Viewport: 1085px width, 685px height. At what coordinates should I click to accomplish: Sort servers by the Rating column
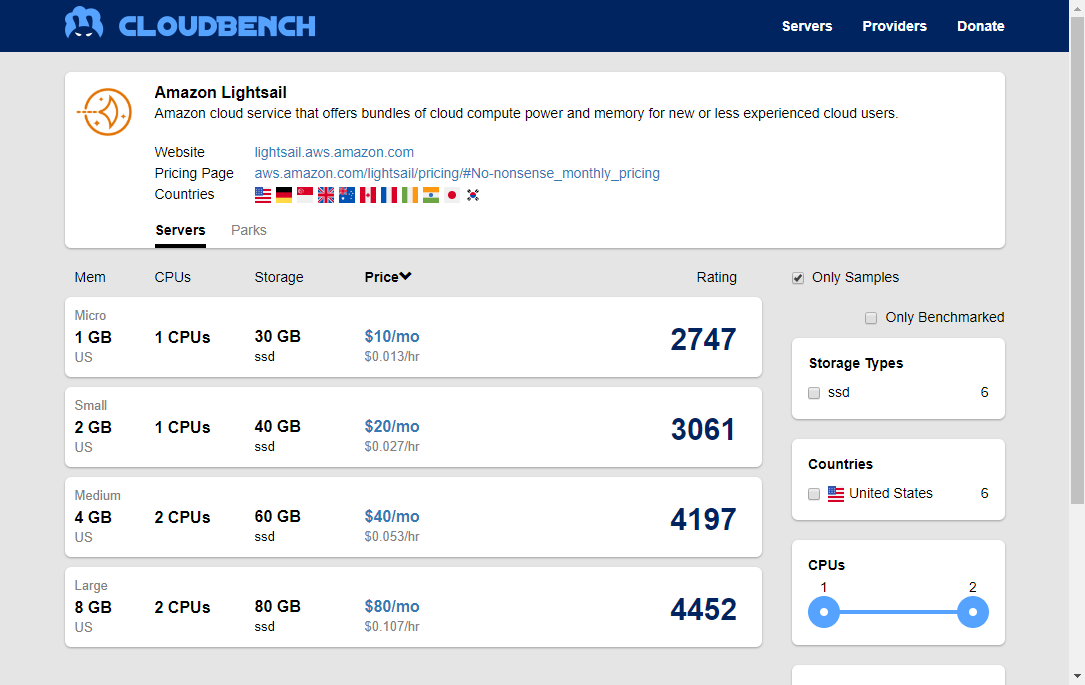click(x=716, y=277)
